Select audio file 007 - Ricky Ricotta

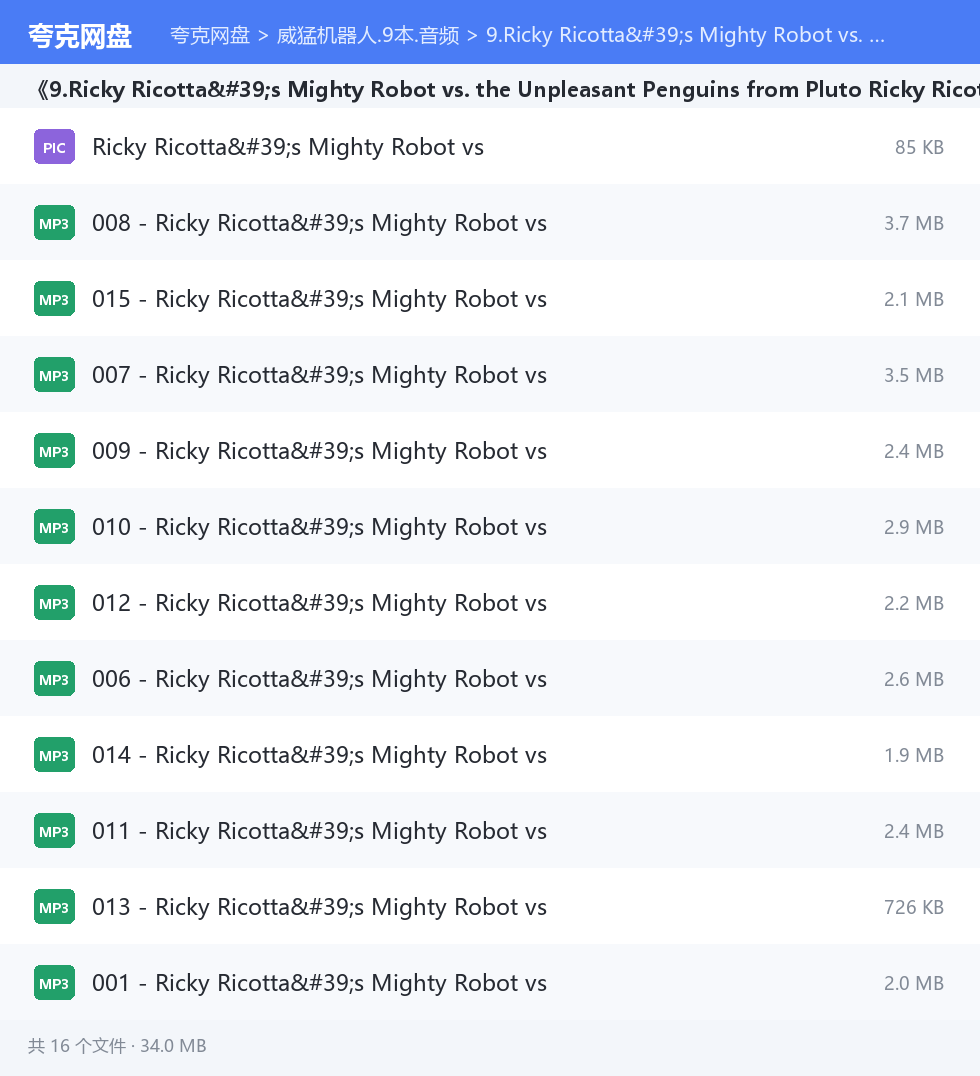click(x=319, y=375)
